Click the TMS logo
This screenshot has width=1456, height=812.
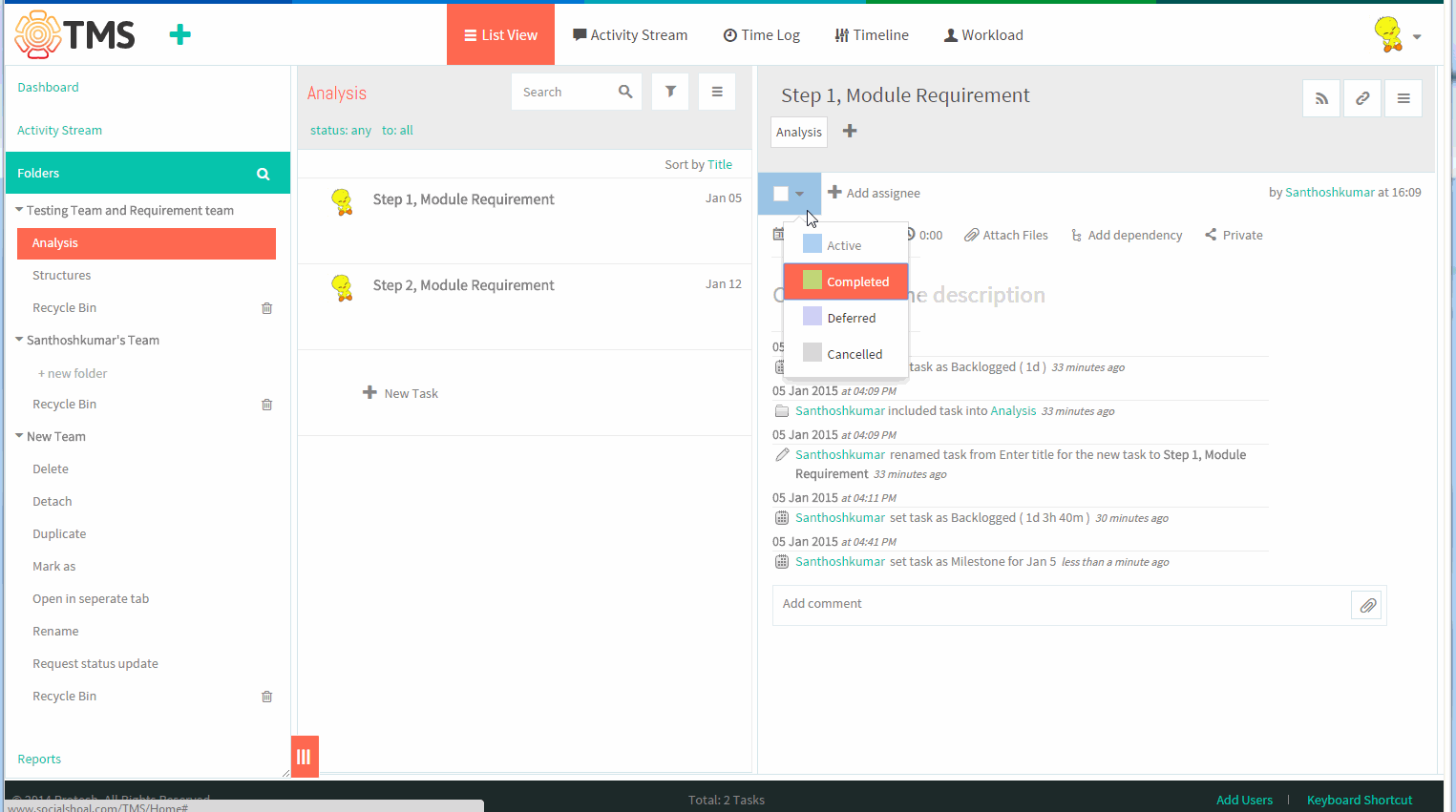[x=74, y=35]
